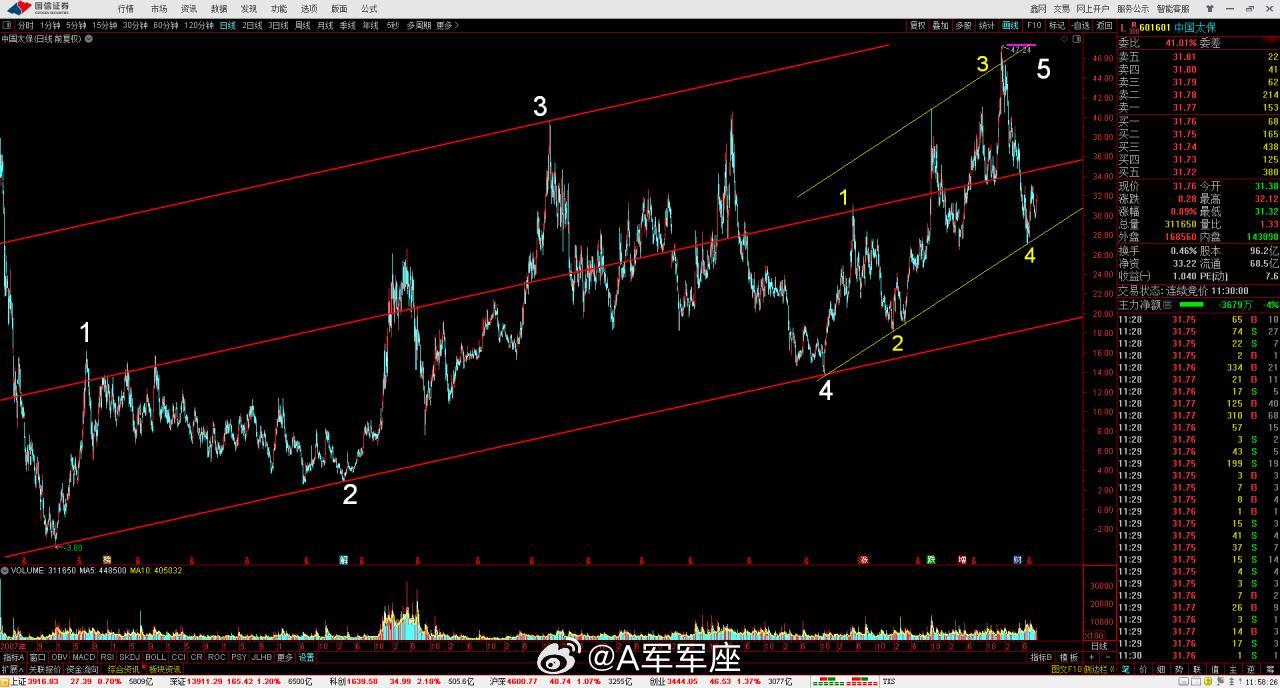The image size is (1280, 688).
Task: Click stock code 601601 in quote panel
Action: coord(1154,27)
